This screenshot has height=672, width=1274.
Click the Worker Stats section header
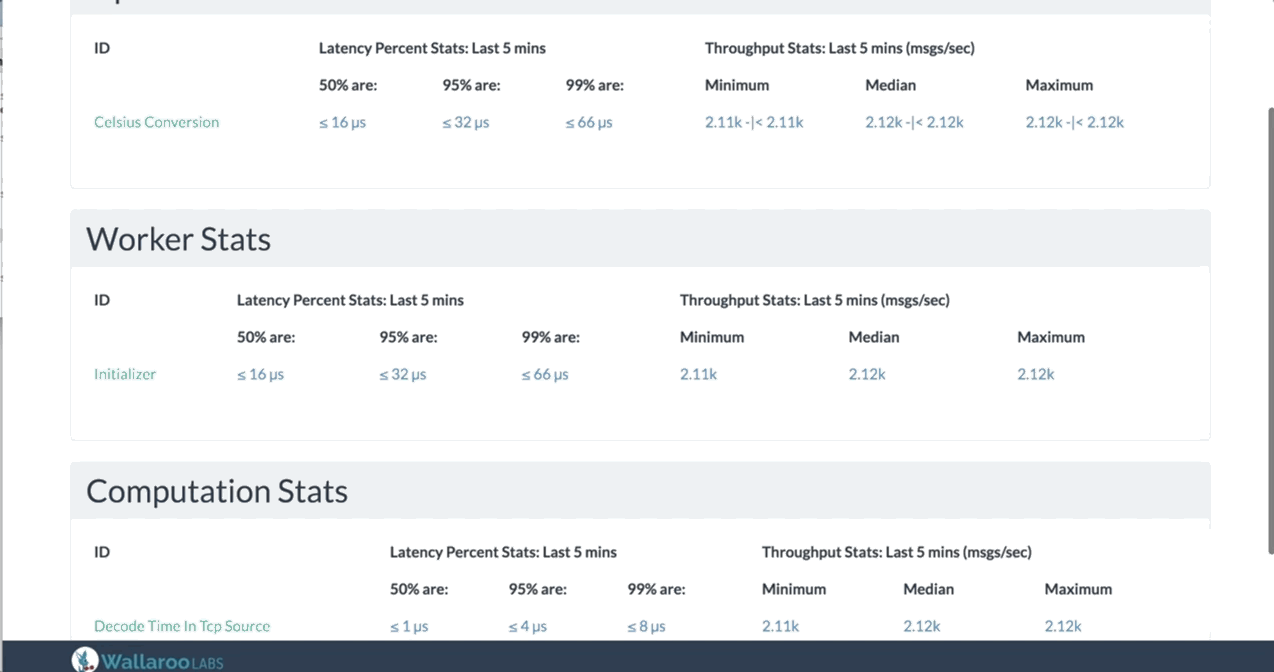tap(178, 240)
